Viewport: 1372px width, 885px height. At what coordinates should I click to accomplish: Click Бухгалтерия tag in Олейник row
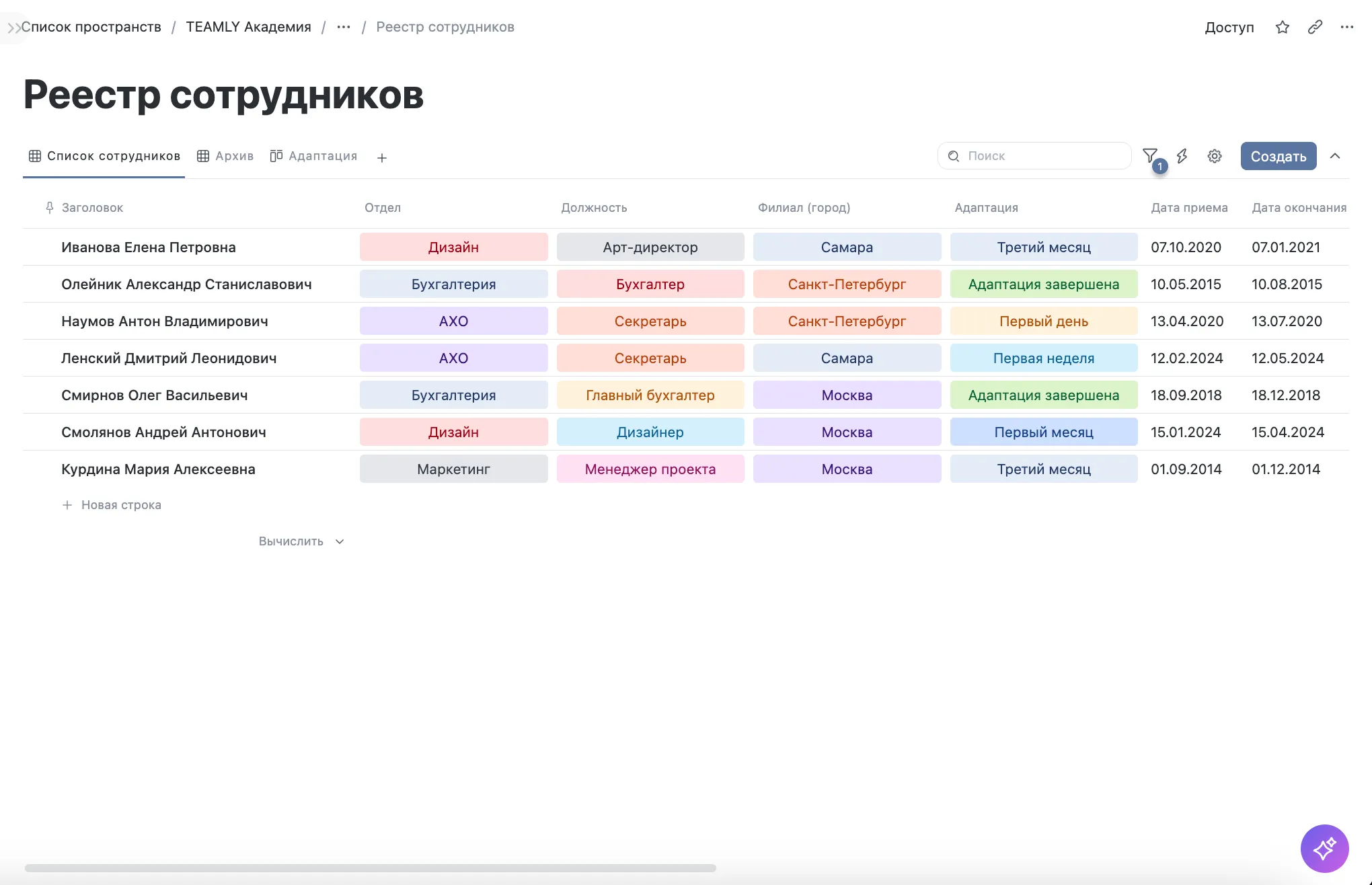454,284
